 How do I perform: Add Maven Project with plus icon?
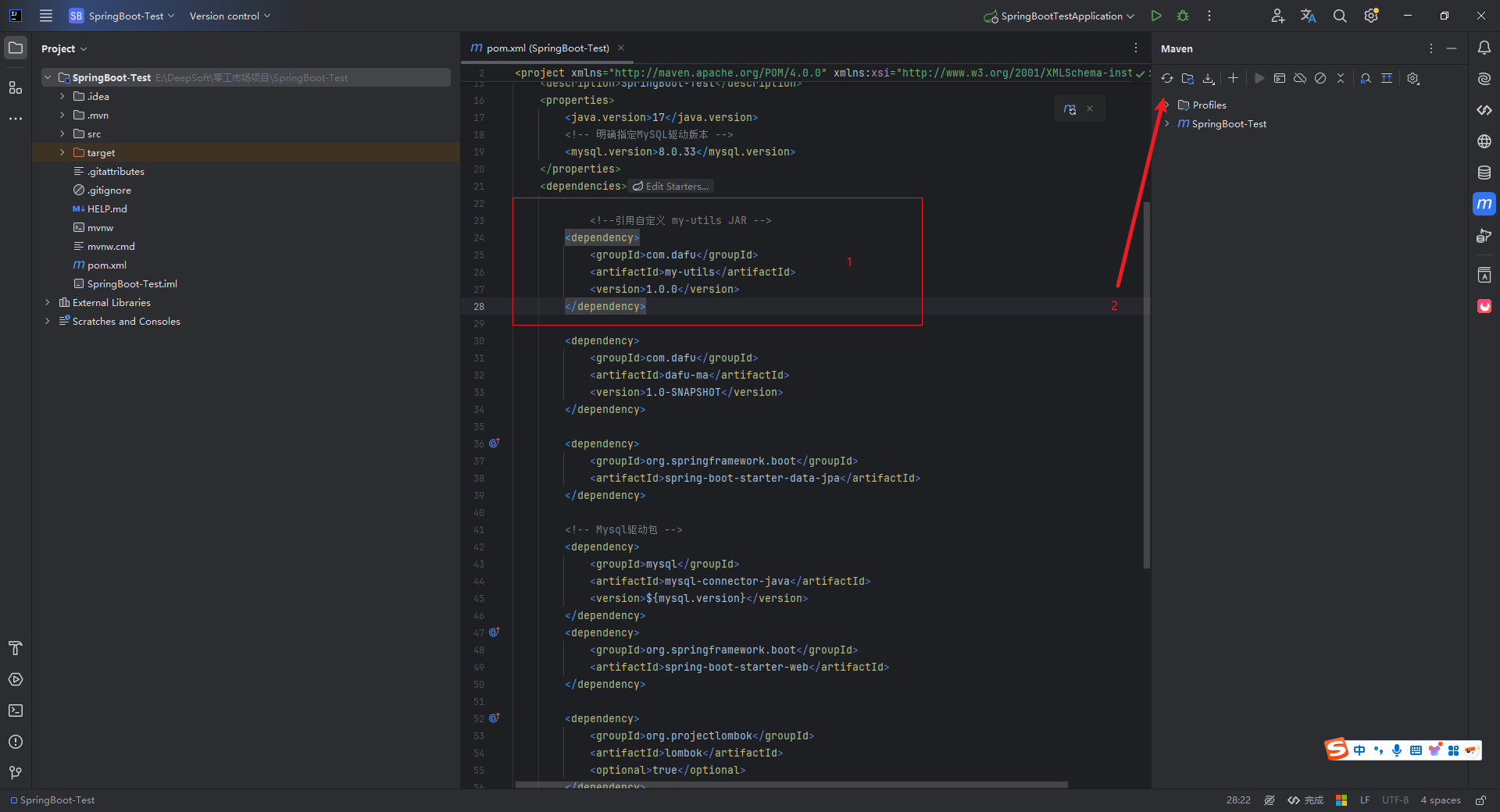point(1233,78)
